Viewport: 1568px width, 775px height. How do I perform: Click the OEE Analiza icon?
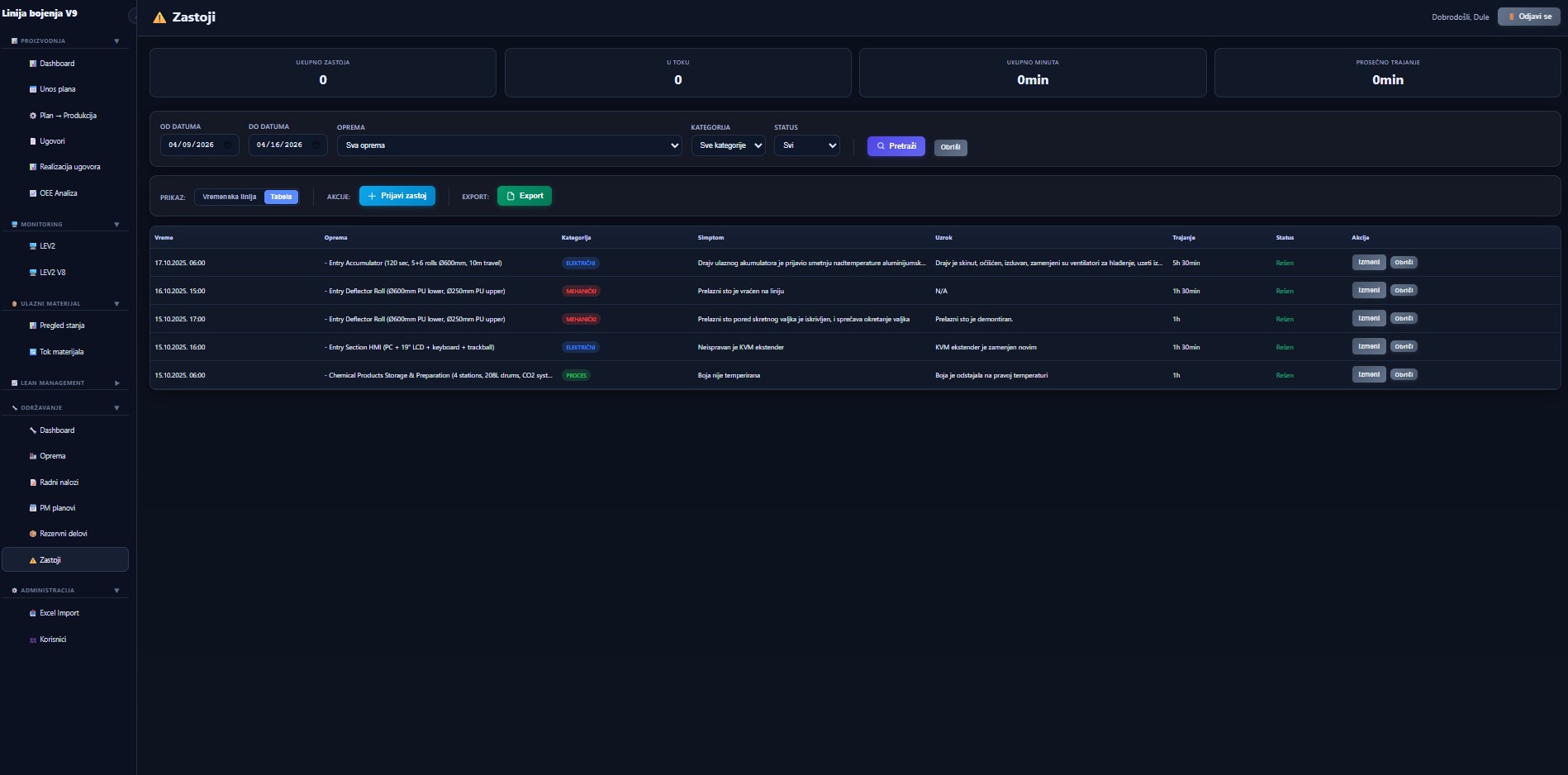pyautogui.click(x=33, y=193)
